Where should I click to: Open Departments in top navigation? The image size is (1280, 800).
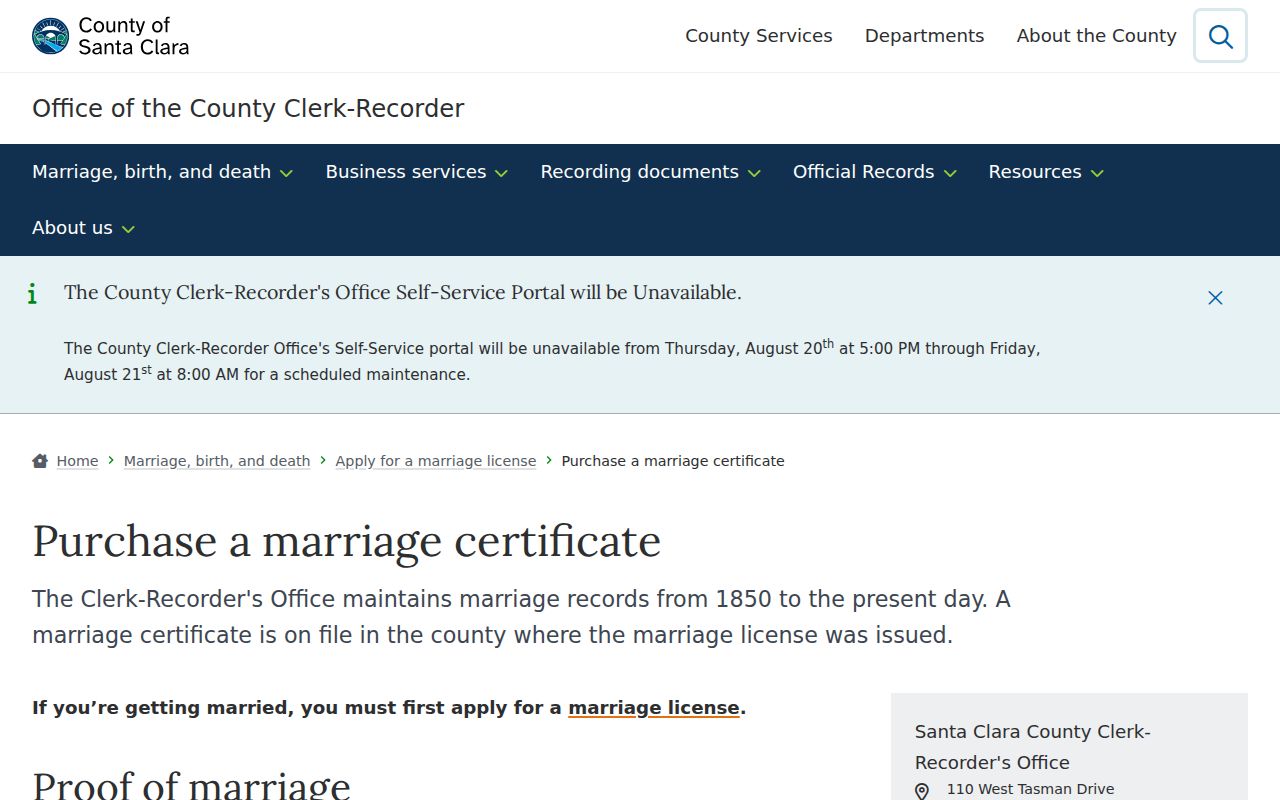tap(924, 36)
